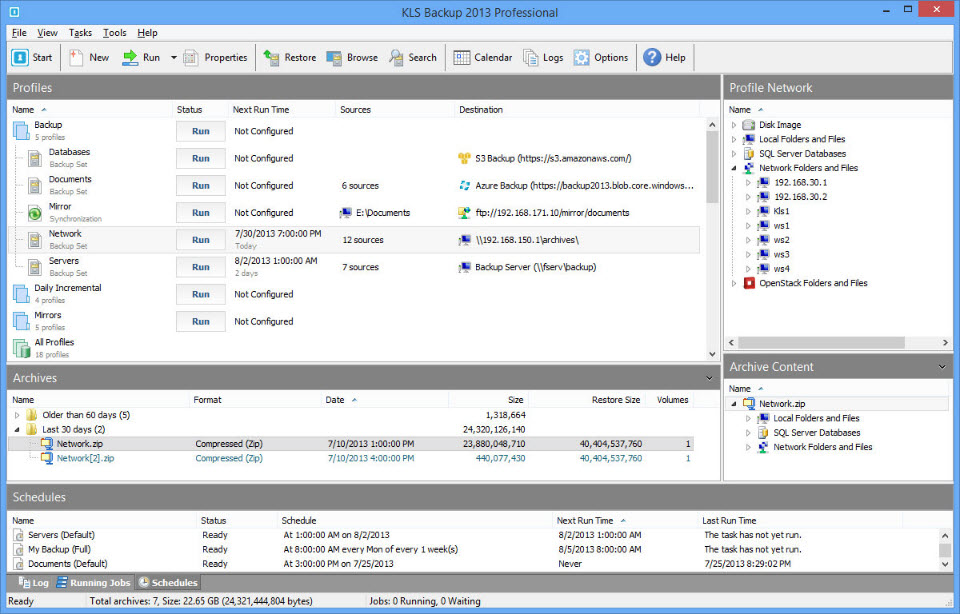Open Browse from the toolbar
The width and height of the screenshot is (960, 614).
[352, 57]
